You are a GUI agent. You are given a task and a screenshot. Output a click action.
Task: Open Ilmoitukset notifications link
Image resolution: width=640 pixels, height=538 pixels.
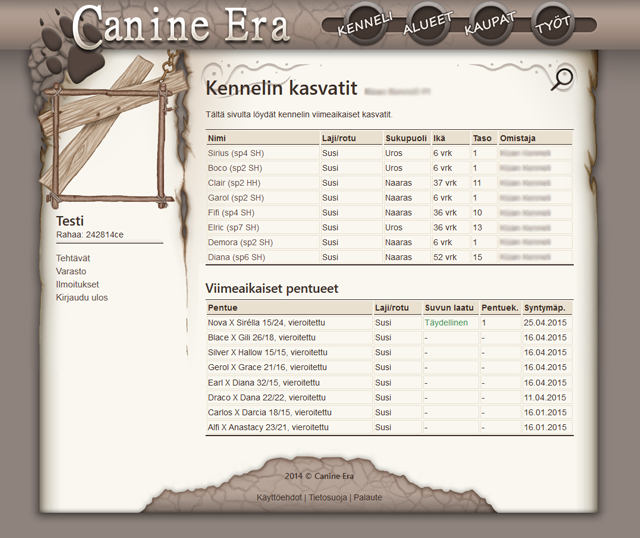pyautogui.click(x=78, y=284)
